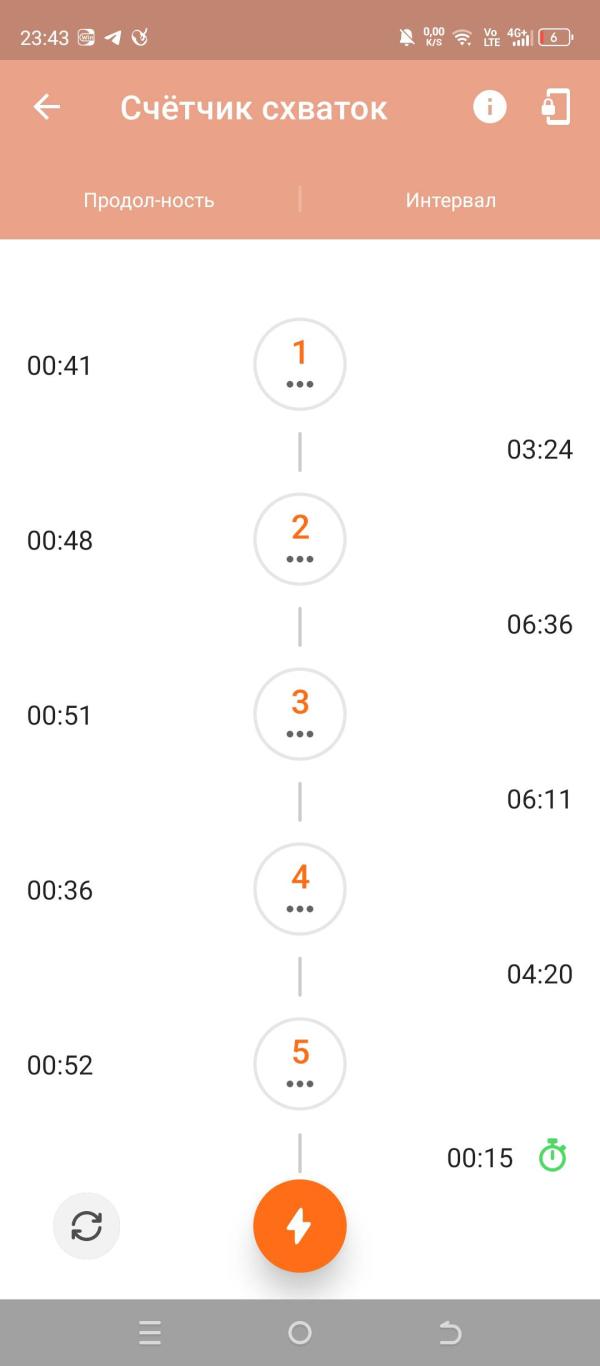
Task: Toggle the phone screen lock icon
Action: [x=556, y=107]
